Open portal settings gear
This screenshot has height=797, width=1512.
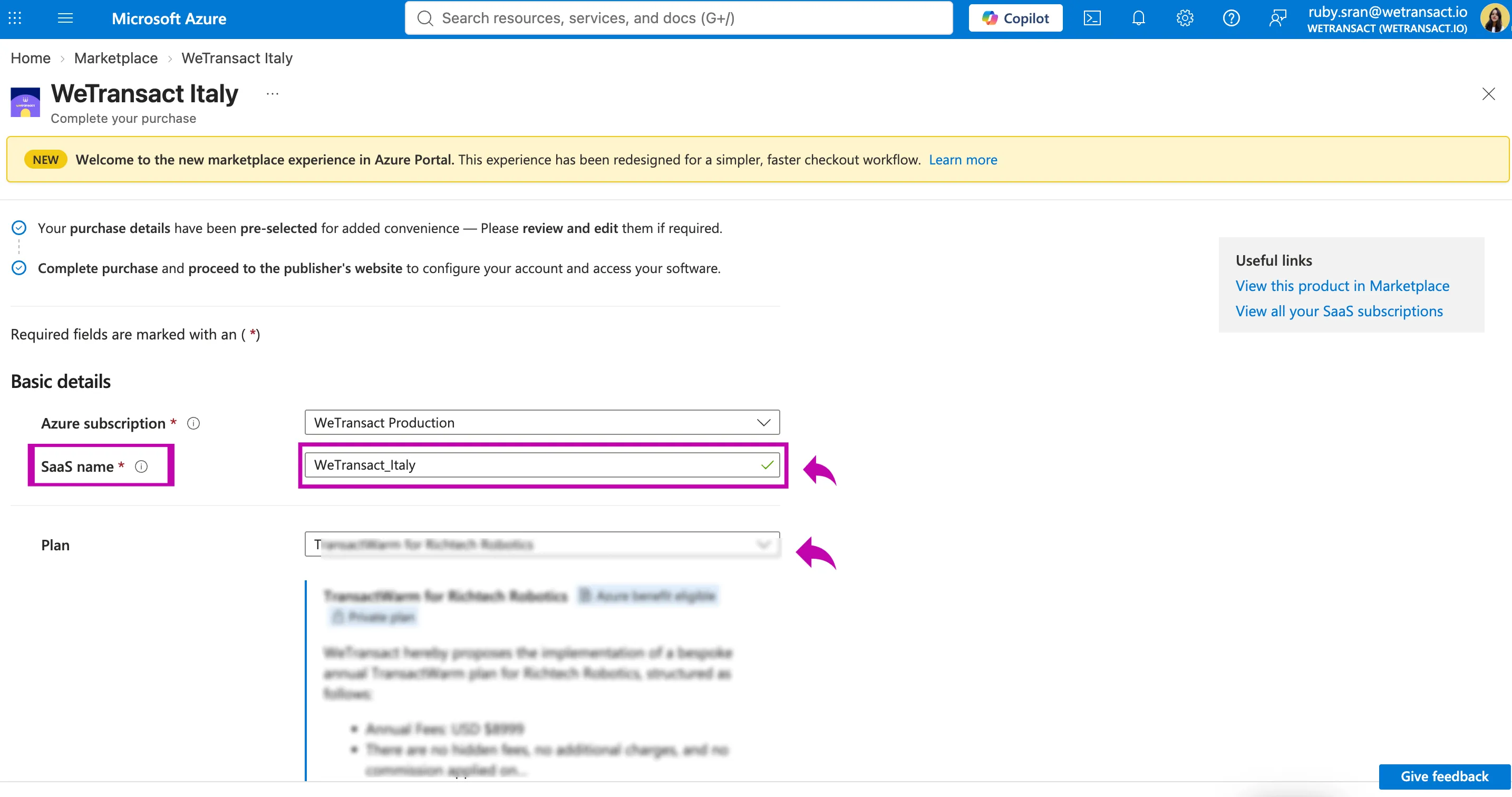pyautogui.click(x=1185, y=18)
